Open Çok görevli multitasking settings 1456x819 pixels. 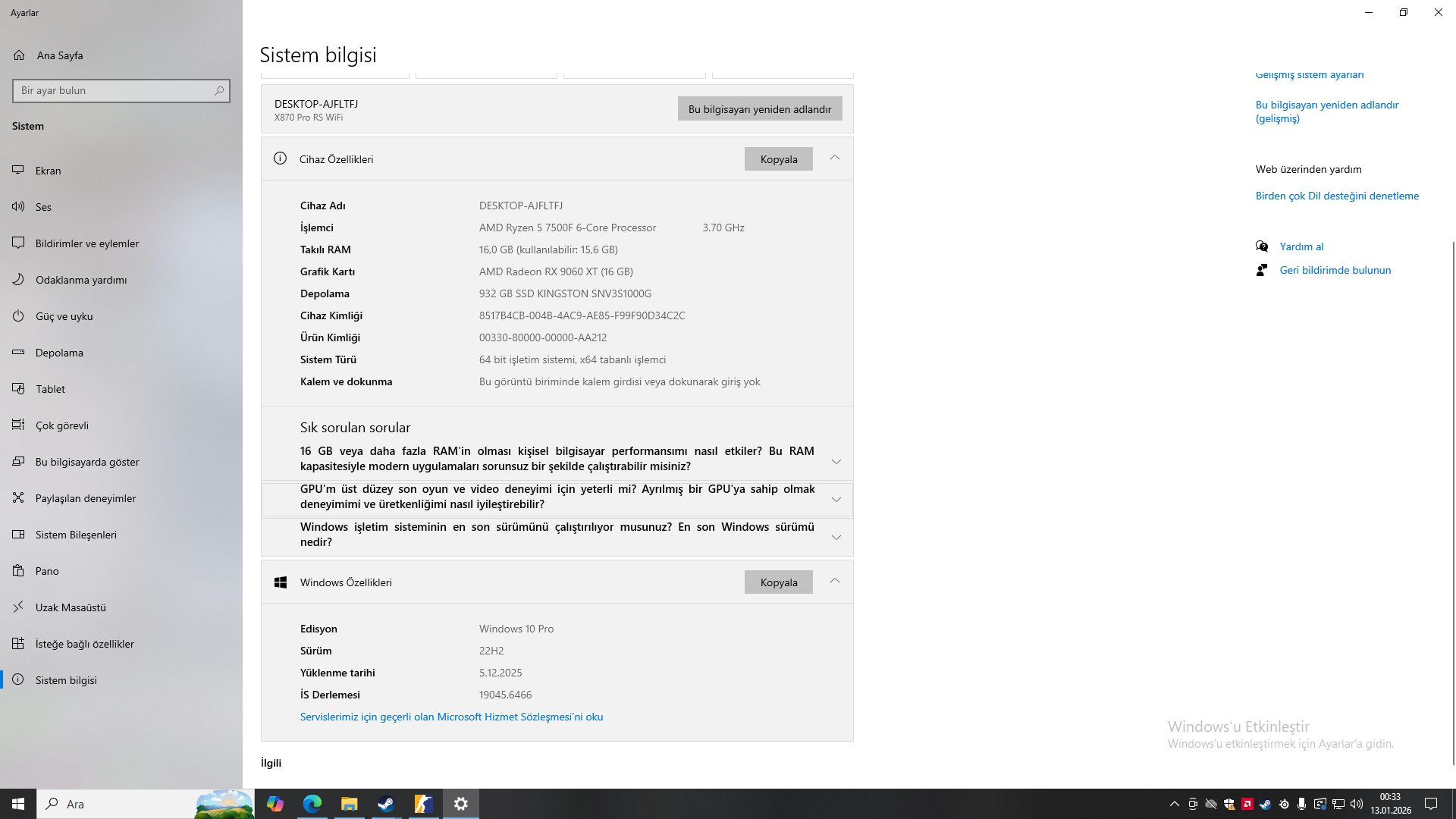point(121,425)
